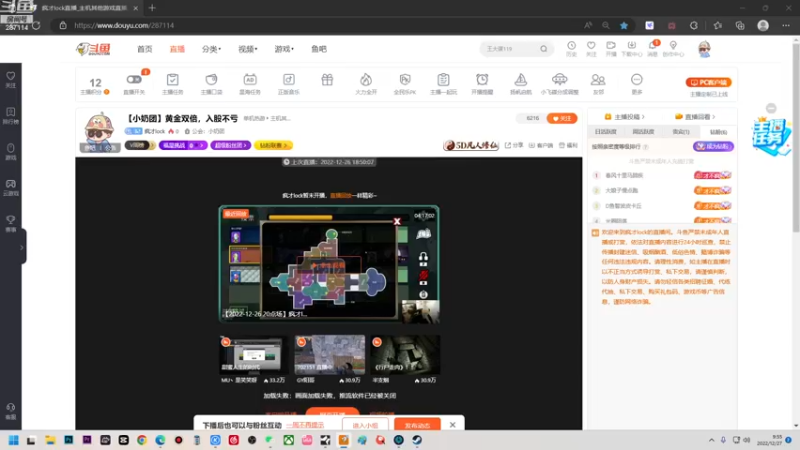The image size is (800, 450).
Task: Click the UFO saucer icon in toolbar
Action: (560, 80)
